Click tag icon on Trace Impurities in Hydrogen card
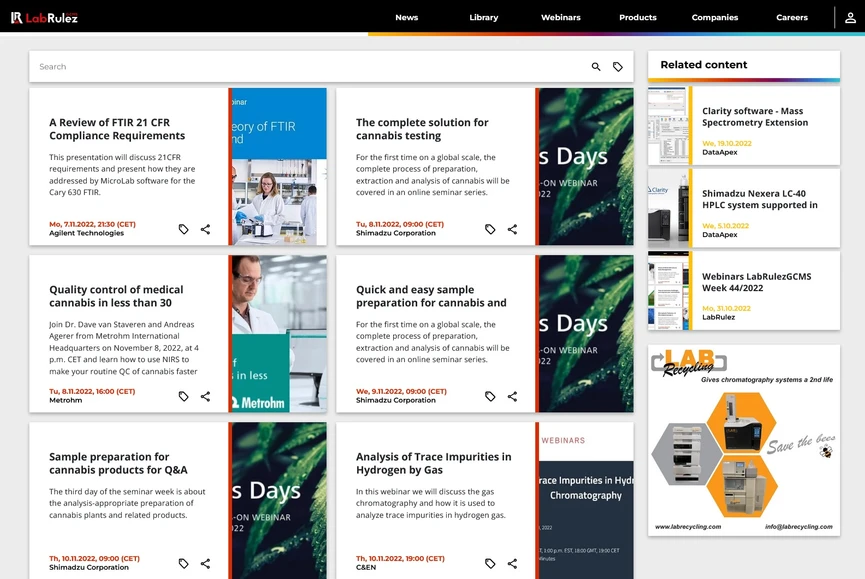 coord(490,563)
